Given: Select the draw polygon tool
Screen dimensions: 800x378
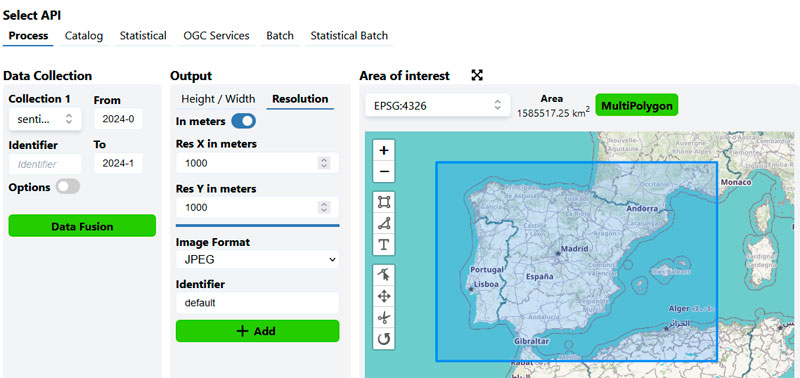Looking at the screenshot, I should click(x=384, y=223).
